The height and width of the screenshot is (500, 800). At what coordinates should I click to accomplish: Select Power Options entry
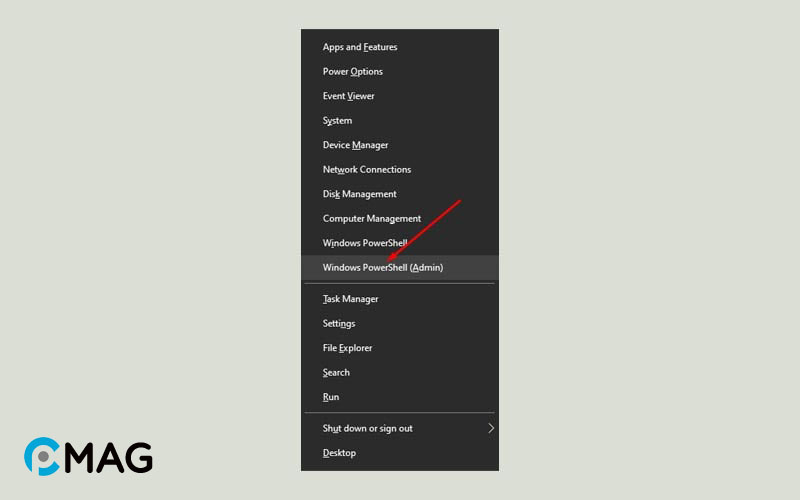point(400,71)
